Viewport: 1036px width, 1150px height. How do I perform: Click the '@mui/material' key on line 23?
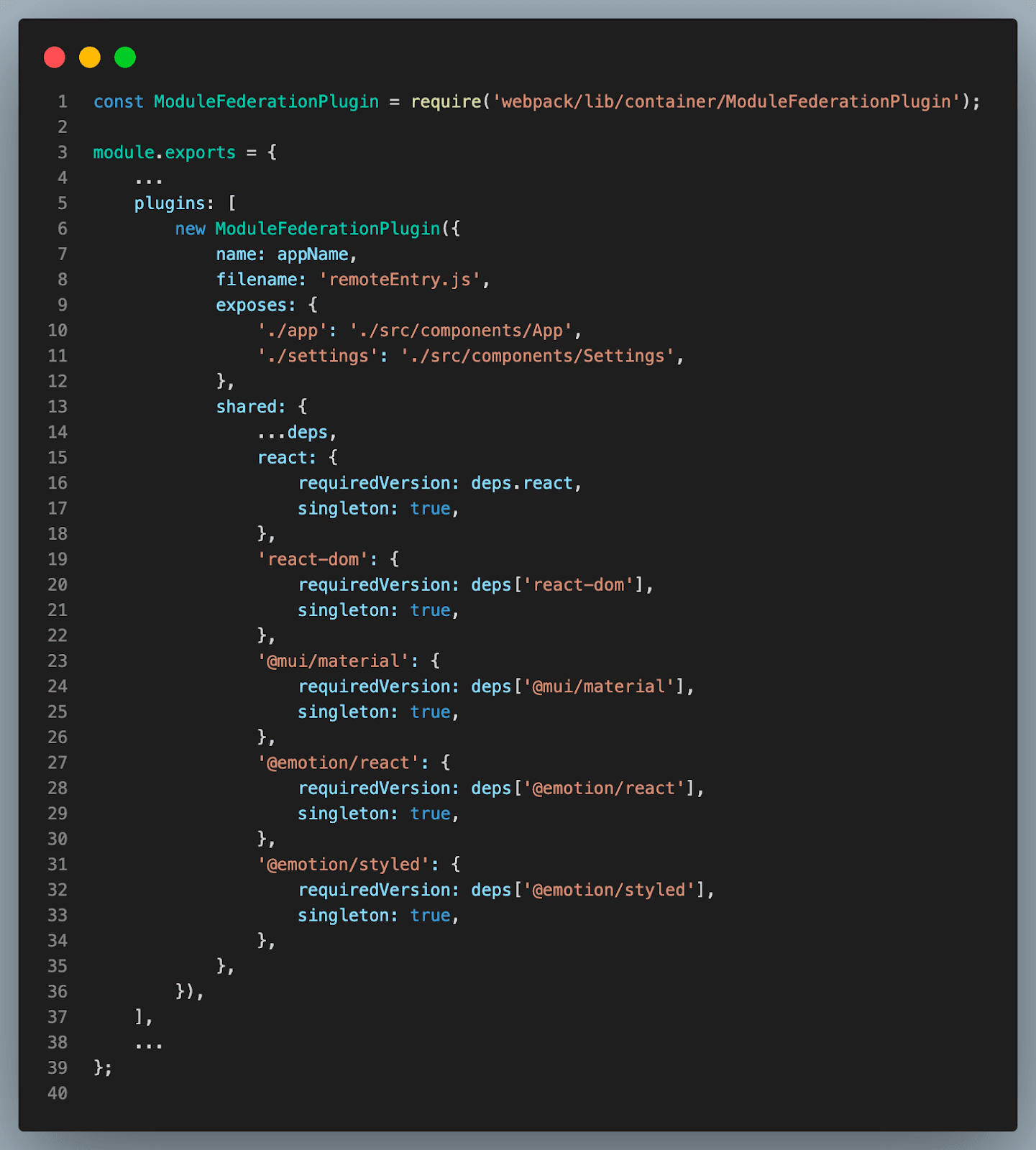333,661
